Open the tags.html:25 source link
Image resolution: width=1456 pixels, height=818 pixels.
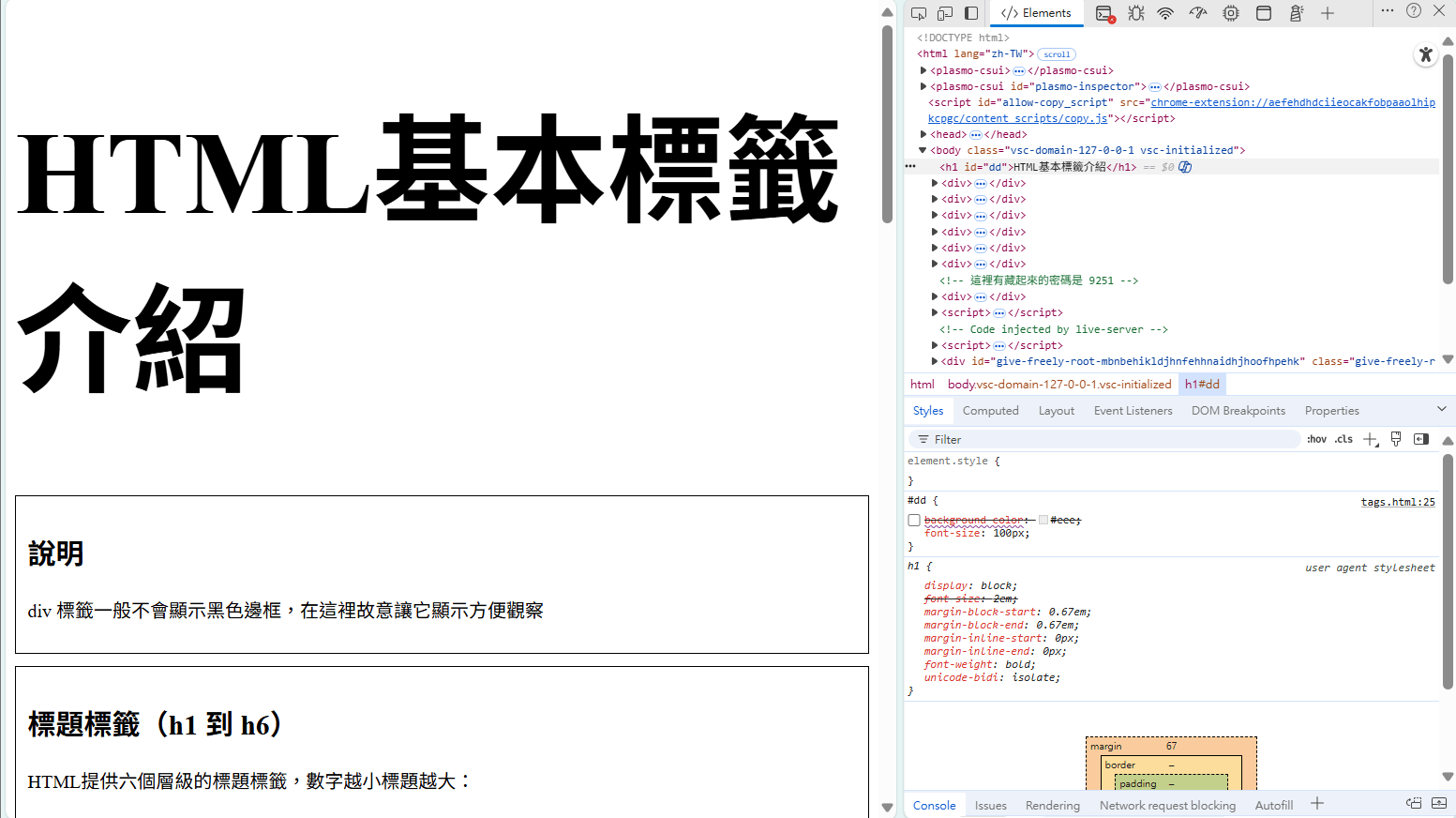[1398, 502]
